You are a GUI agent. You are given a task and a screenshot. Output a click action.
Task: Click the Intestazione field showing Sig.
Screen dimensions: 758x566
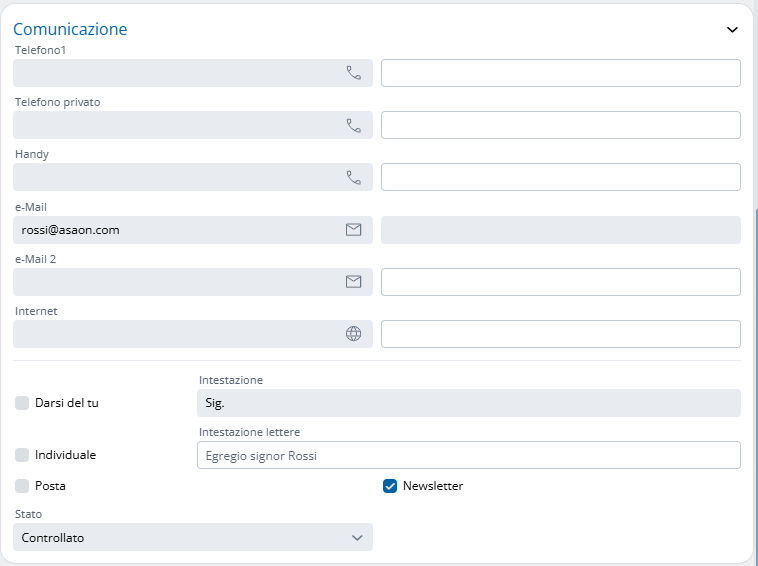[x=468, y=403]
